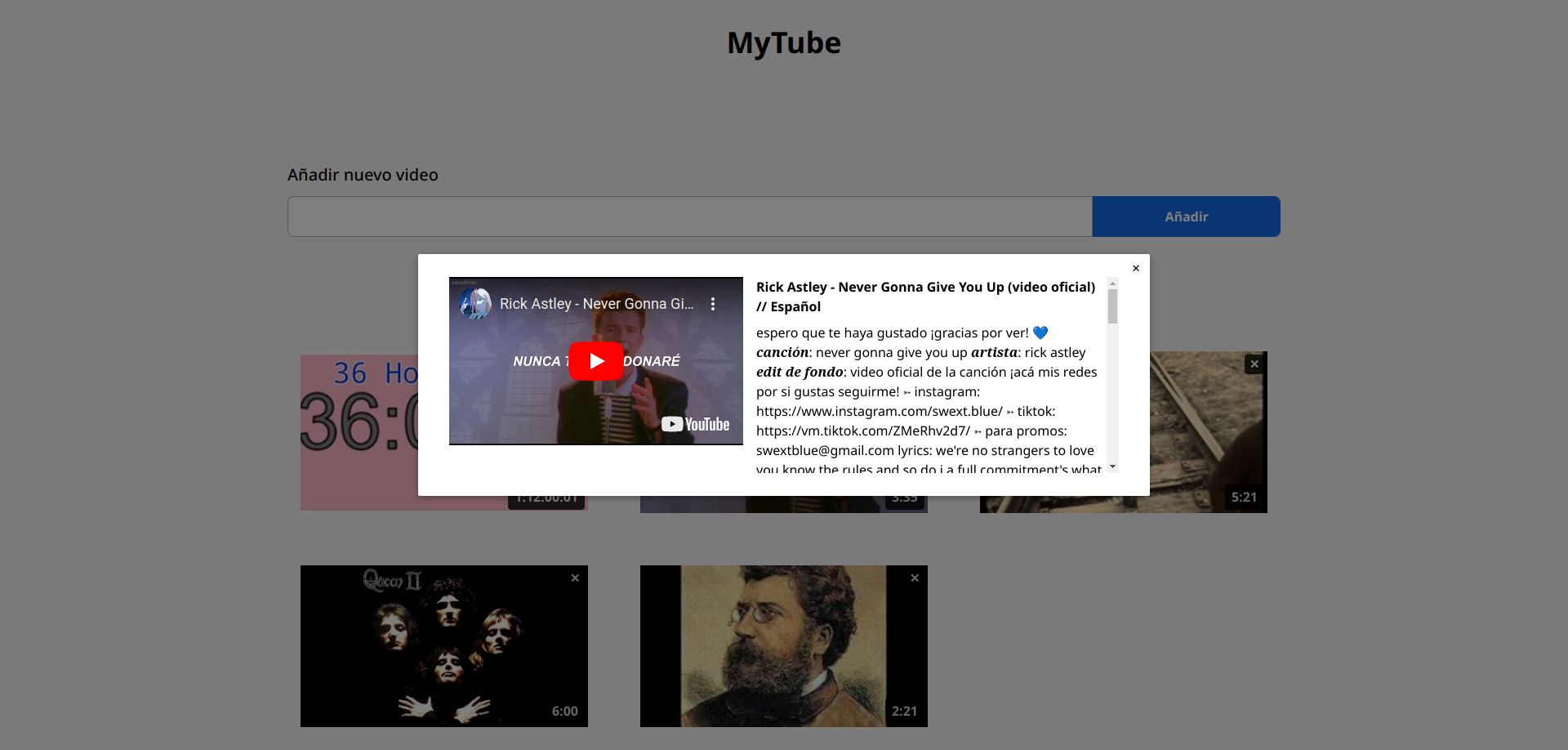Viewport: 1568px width, 750px height.
Task: Remove the 5:21 railway video card
Action: coord(1254,364)
